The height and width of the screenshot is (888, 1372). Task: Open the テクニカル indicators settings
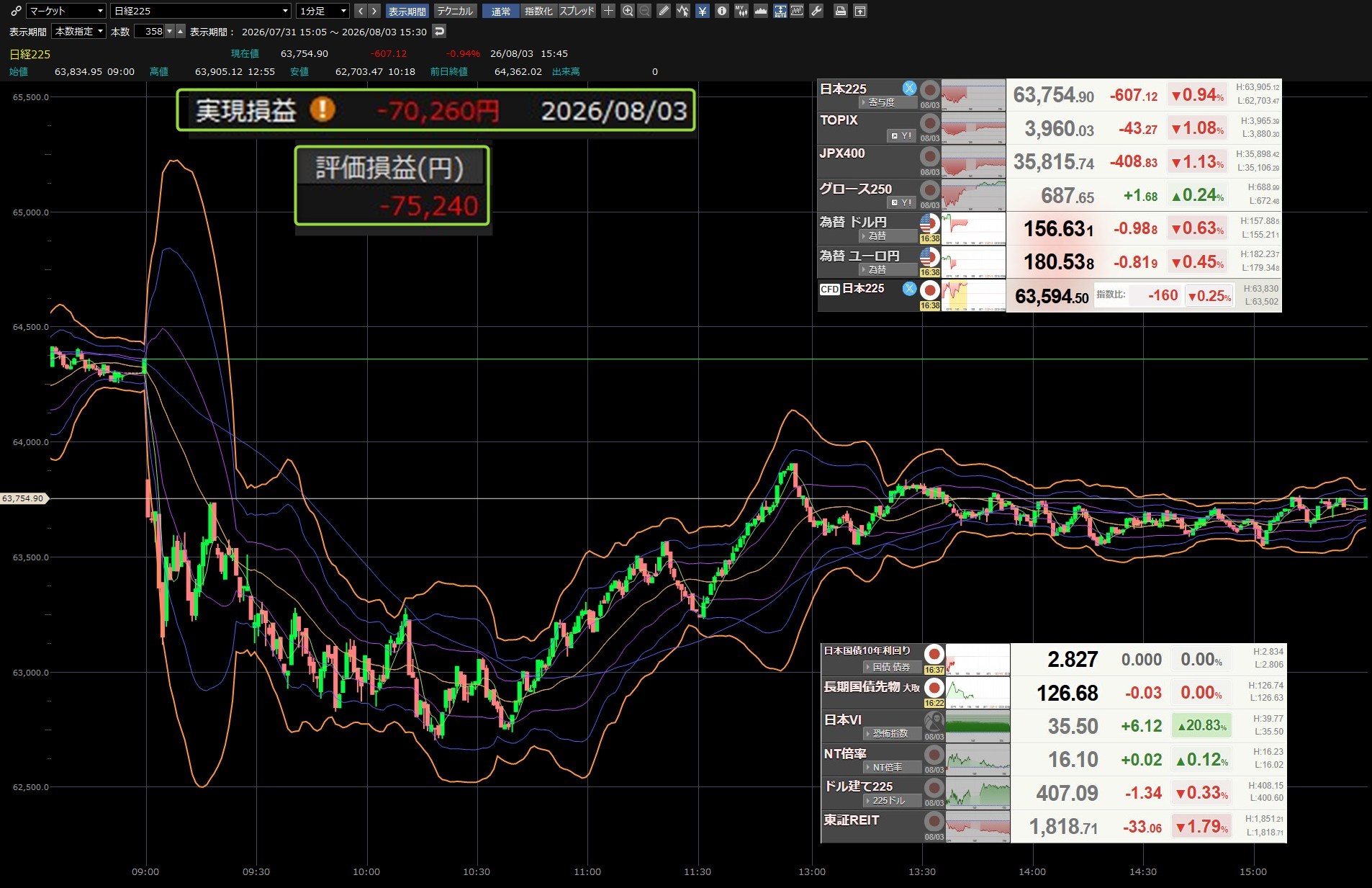point(455,11)
